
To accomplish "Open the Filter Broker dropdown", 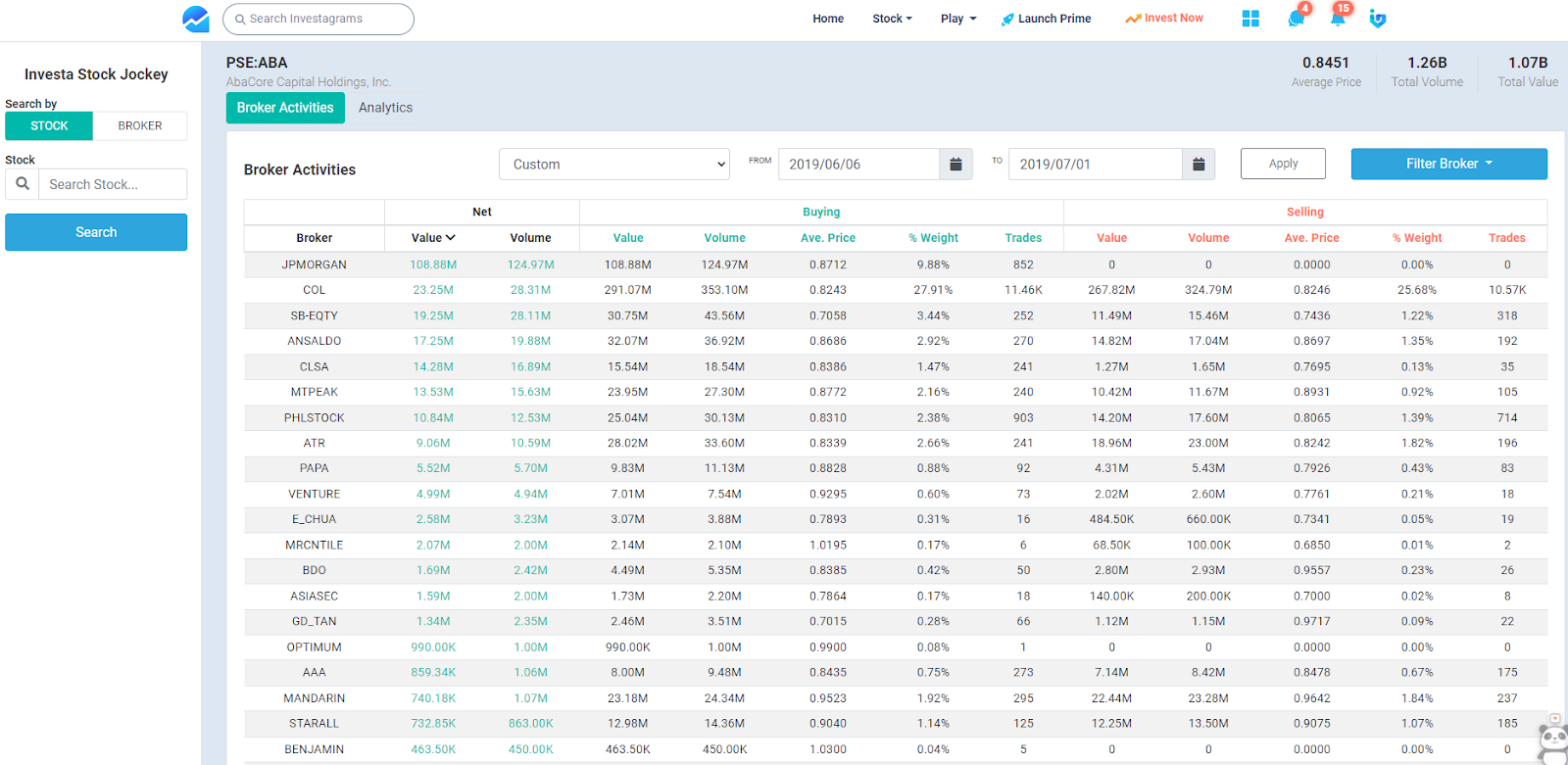I will [1448, 165].
